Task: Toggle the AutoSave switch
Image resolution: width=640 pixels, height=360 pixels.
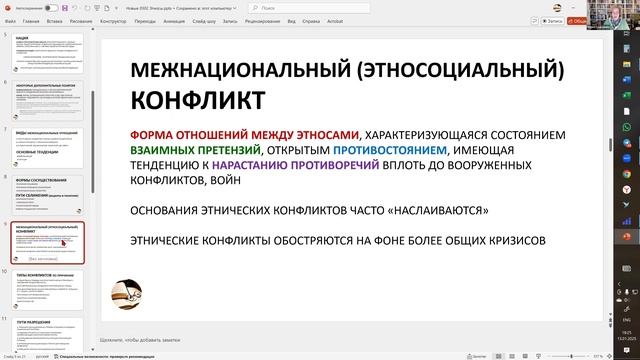Action: (51, 8)
